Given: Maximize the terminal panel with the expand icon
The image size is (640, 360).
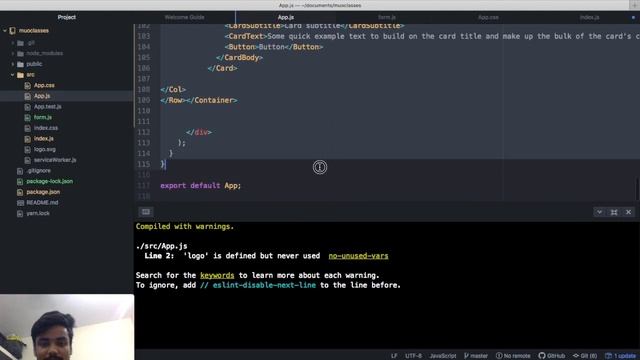Looking at the screenshot, I should [614, 212].
